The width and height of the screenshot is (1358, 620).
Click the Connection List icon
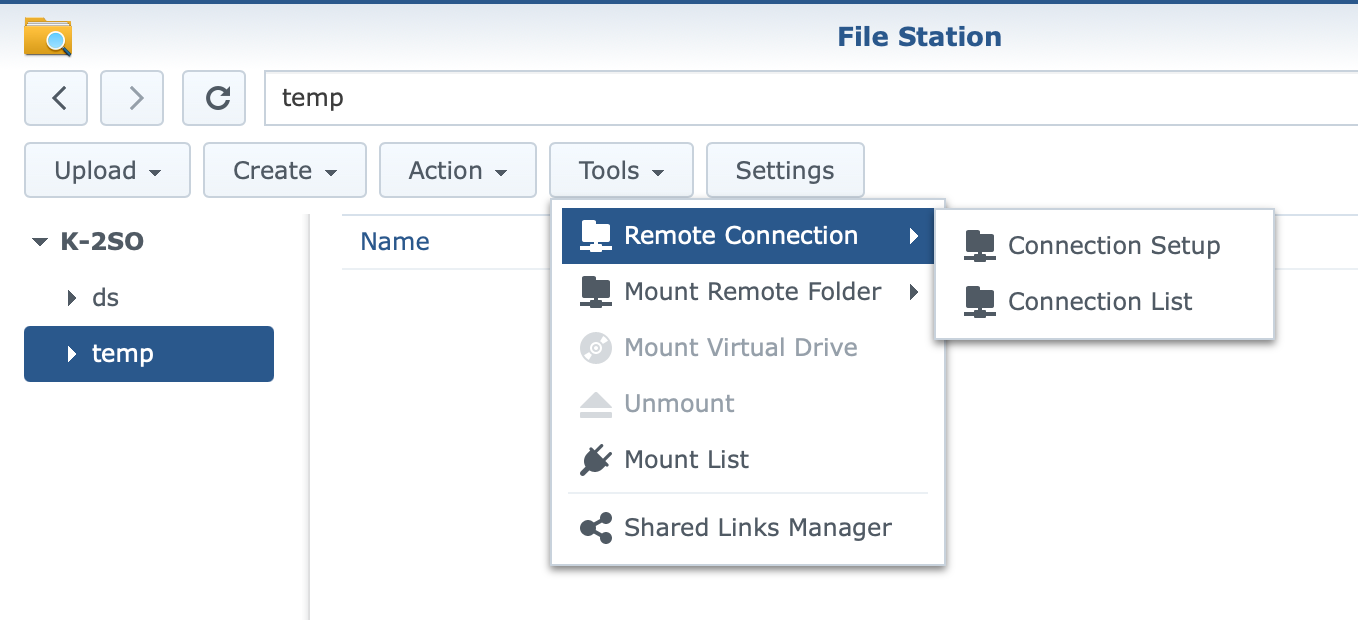[980, 302]
